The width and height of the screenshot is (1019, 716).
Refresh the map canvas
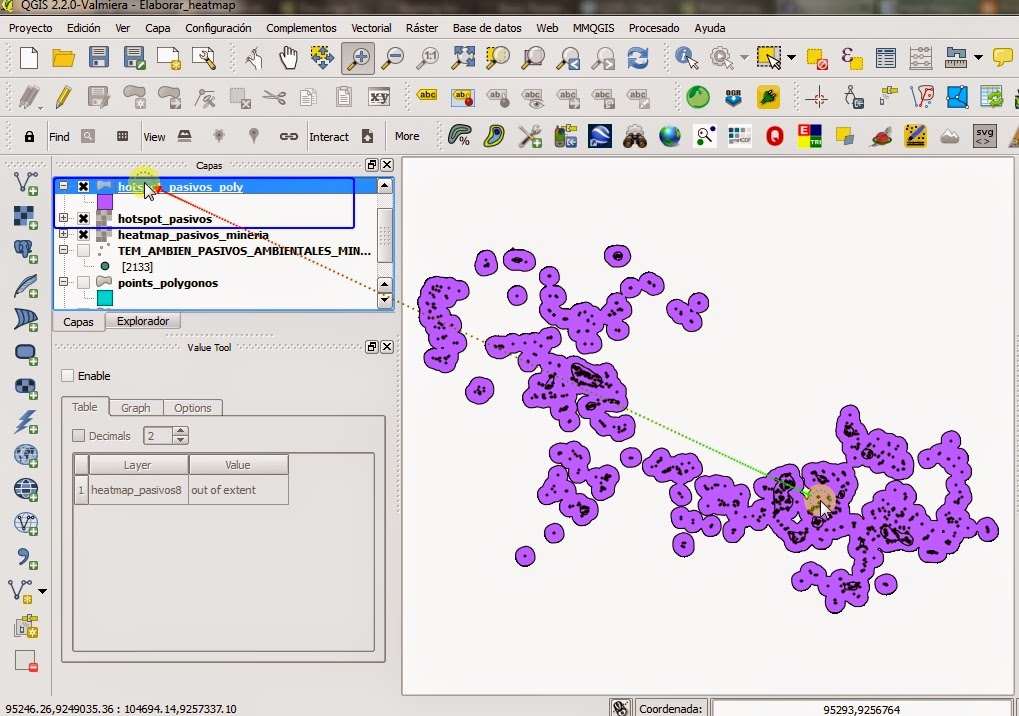click(x=638, y=58)
